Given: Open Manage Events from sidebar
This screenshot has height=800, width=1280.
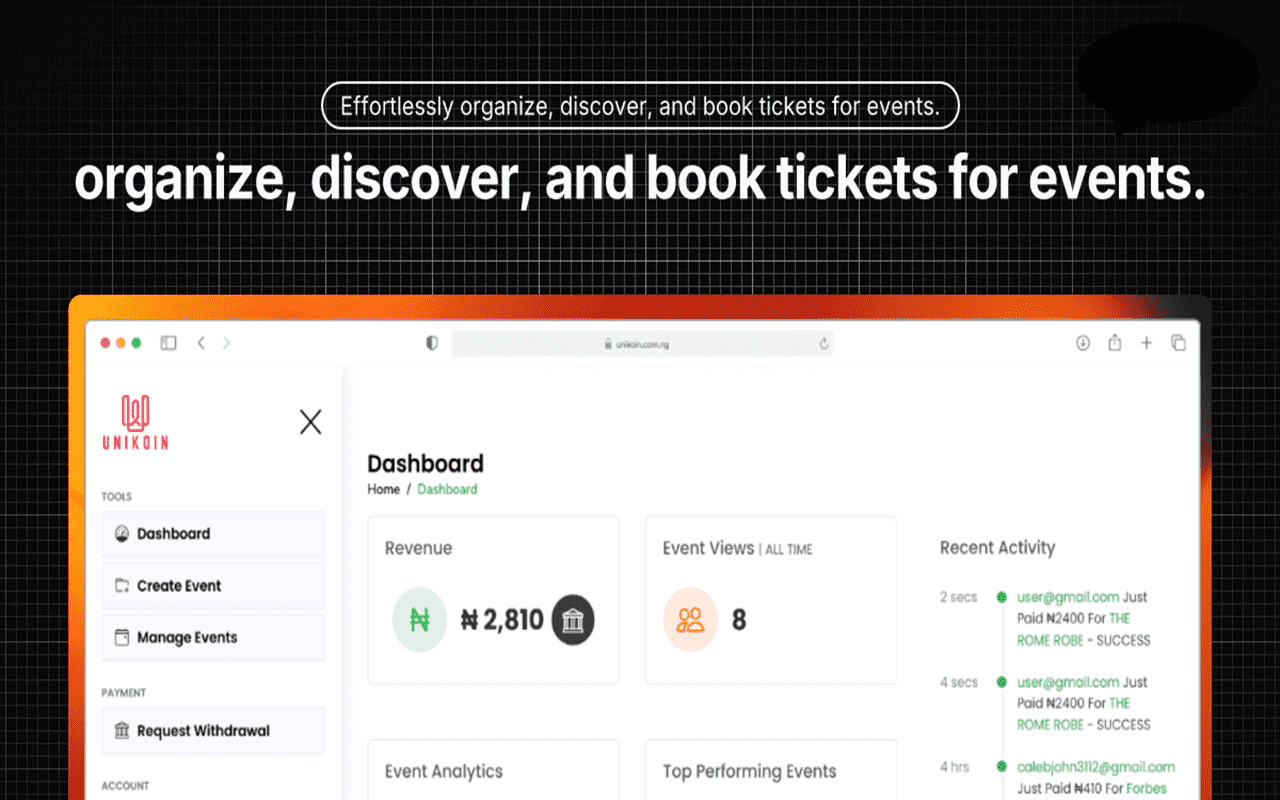Looking at the screenshot, I should click(x=213, y=638).
